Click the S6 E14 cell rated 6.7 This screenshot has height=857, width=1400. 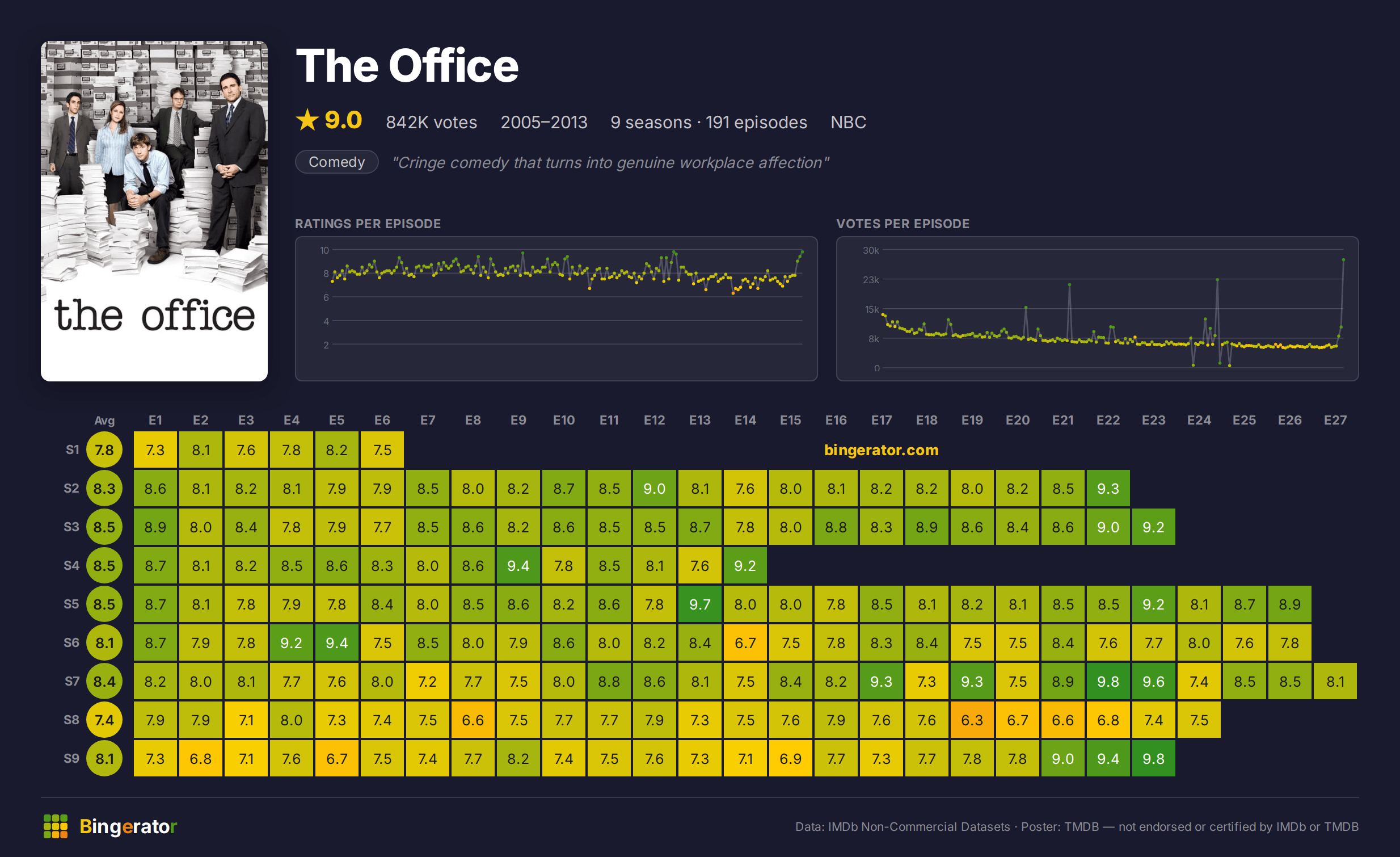pos(745,642)
